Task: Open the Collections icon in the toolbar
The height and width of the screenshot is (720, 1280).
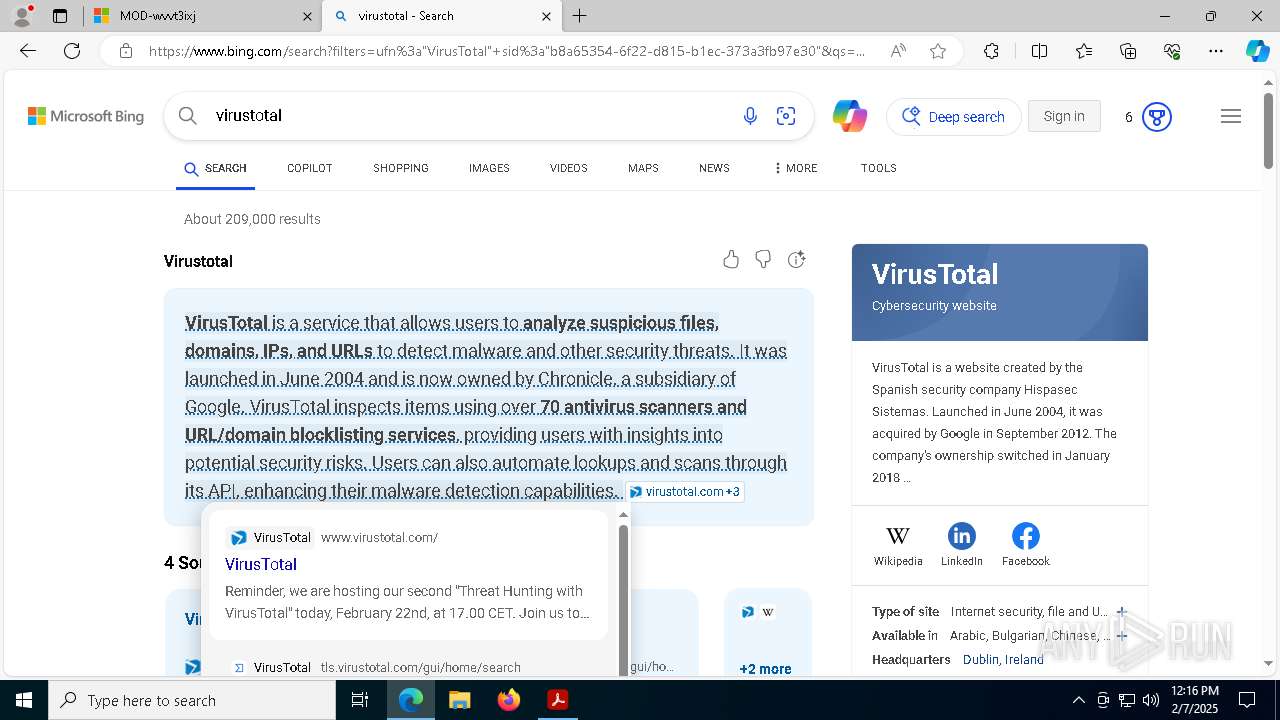Action: [1128, 51]
